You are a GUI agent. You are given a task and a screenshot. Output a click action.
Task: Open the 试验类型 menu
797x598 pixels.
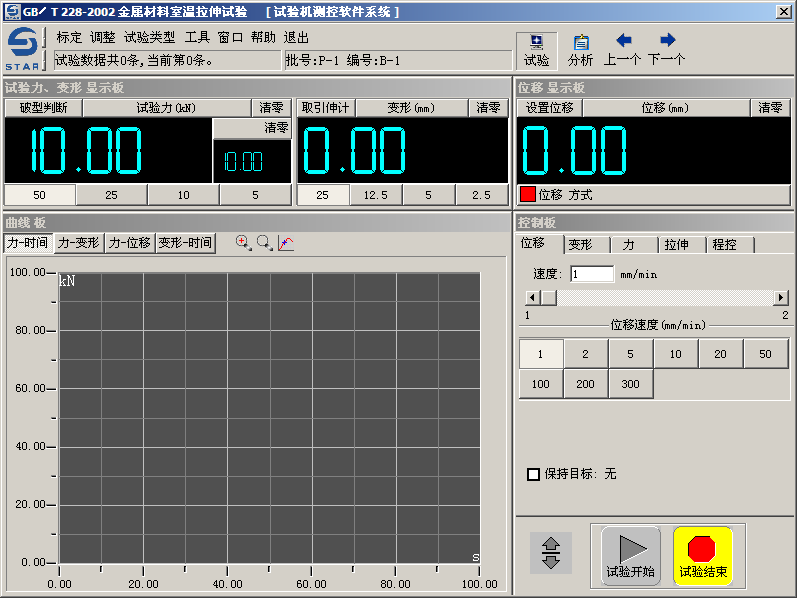tap(149, 37)
